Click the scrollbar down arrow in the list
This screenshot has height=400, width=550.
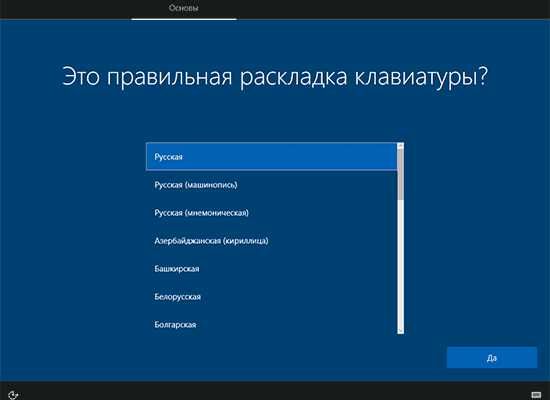tap(401, 331)
